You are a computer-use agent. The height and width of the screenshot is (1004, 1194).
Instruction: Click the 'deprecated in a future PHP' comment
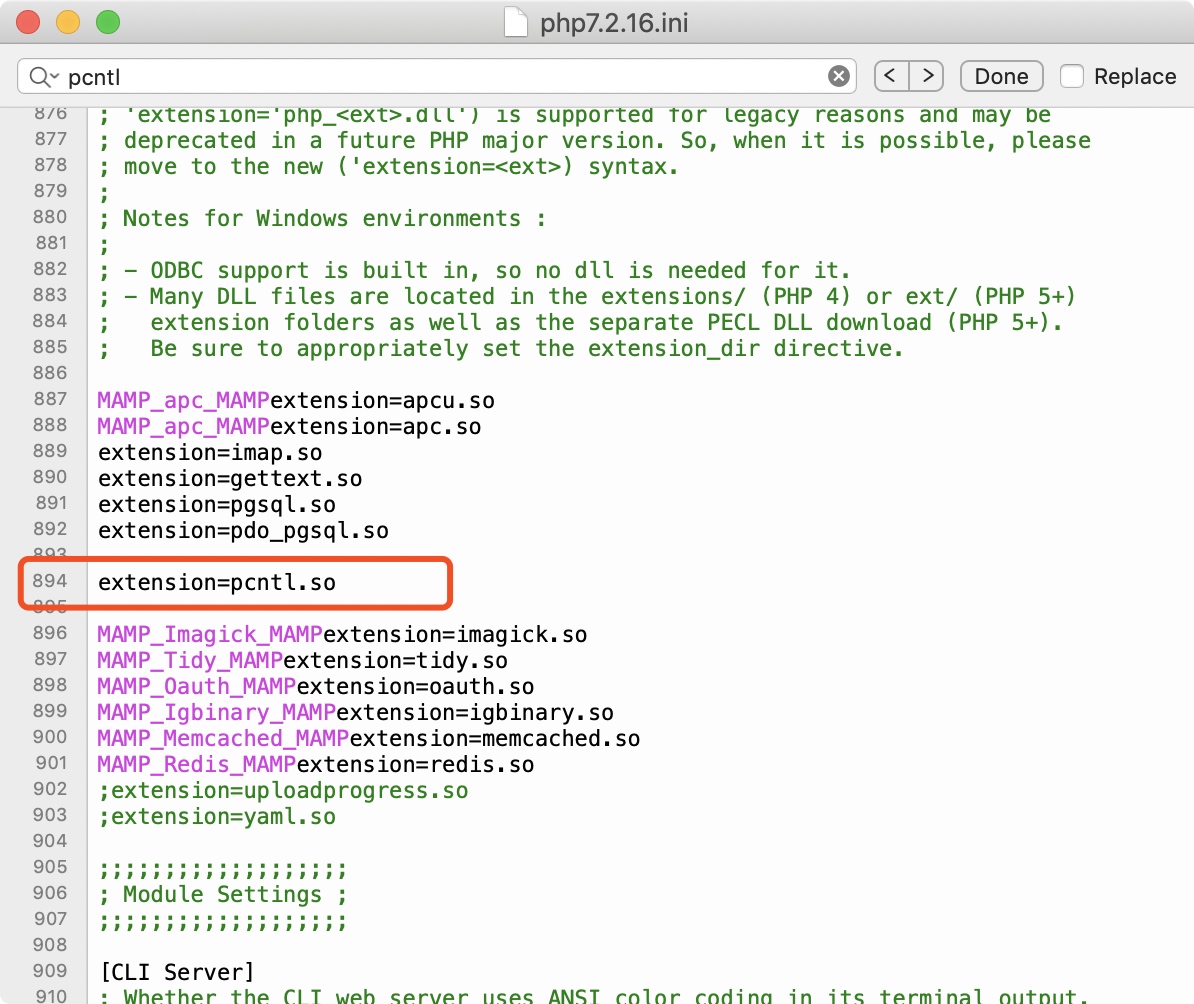click(594, 141)
